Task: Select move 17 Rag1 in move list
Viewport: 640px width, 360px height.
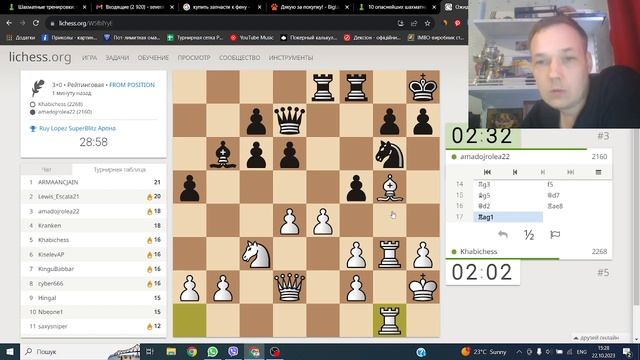Action: coord(508,217)
